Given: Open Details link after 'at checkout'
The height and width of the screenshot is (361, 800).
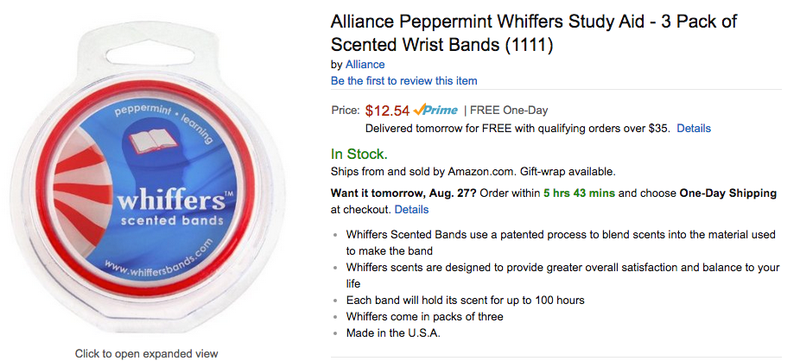Looking at the screenshot, I should 412,210.
